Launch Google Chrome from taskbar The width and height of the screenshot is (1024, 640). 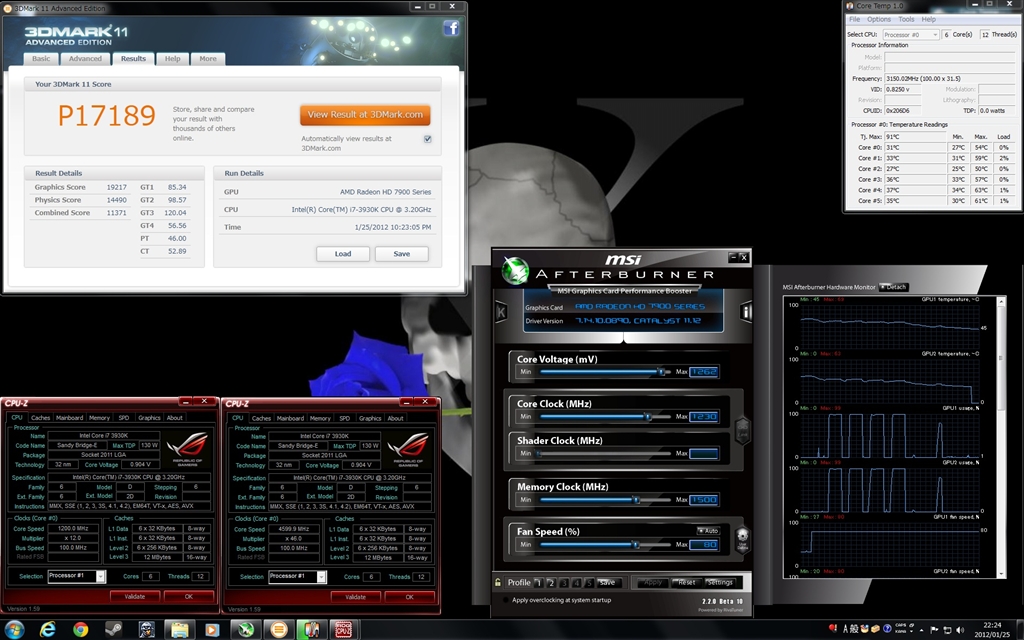81,629
